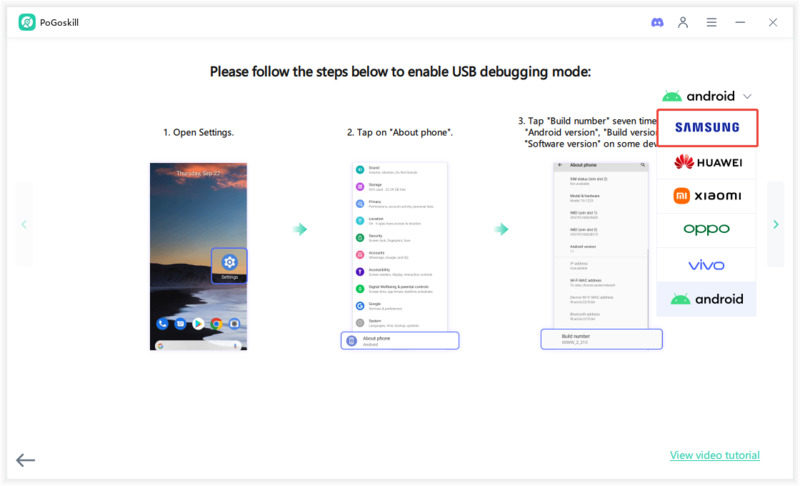The width and height of the screenshot is (800, 486).
Task: Click the Settings gear on phone screenshot
Action: coord(228,262)
